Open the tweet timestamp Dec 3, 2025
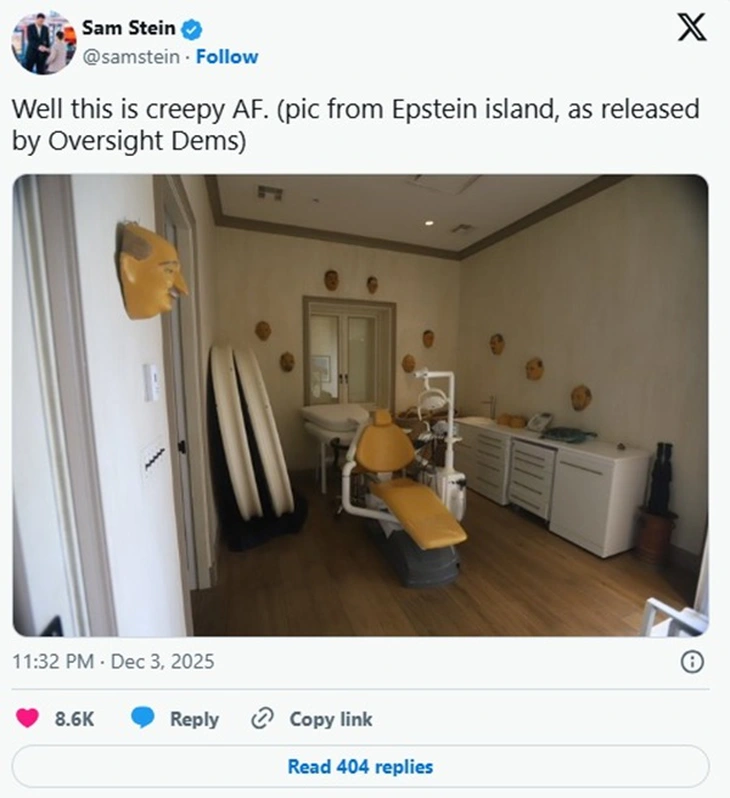This screenshot has width=730, height=798. tap(162, 662)
